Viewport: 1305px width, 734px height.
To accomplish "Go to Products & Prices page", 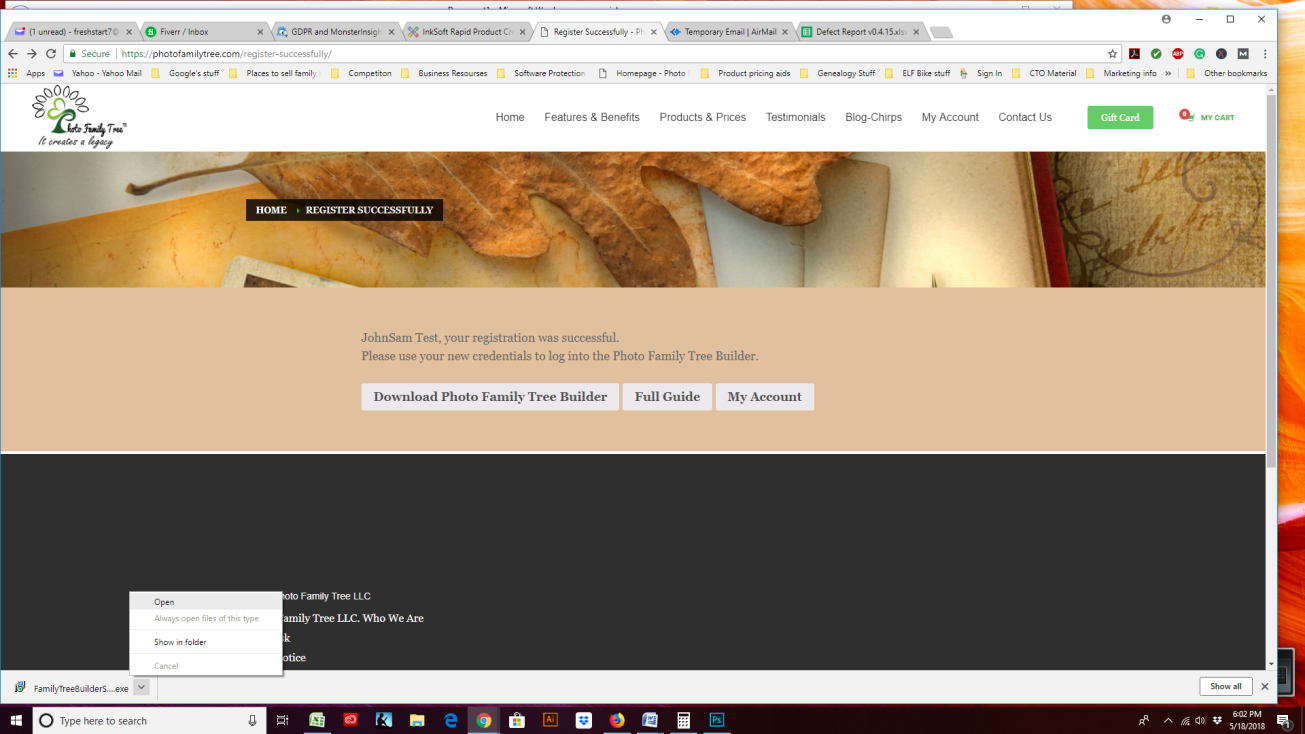I will tap(703, 117).
